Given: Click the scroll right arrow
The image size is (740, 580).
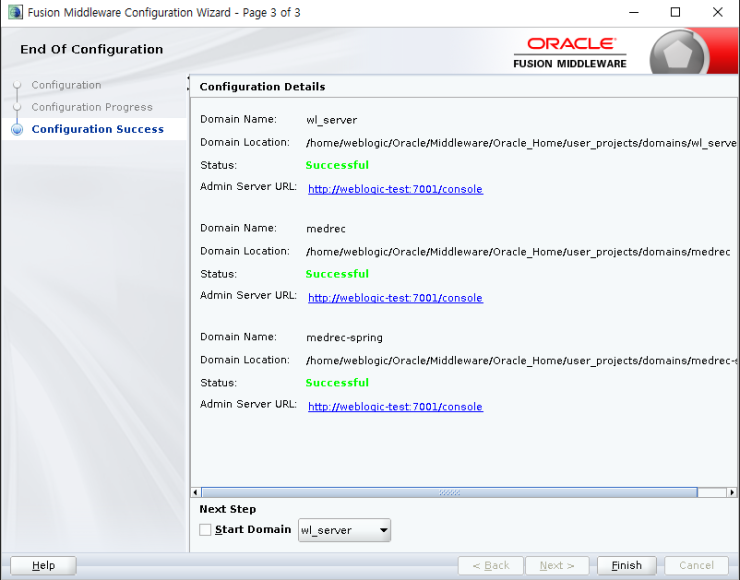Looking at the screenshot, I should (732, 492).
